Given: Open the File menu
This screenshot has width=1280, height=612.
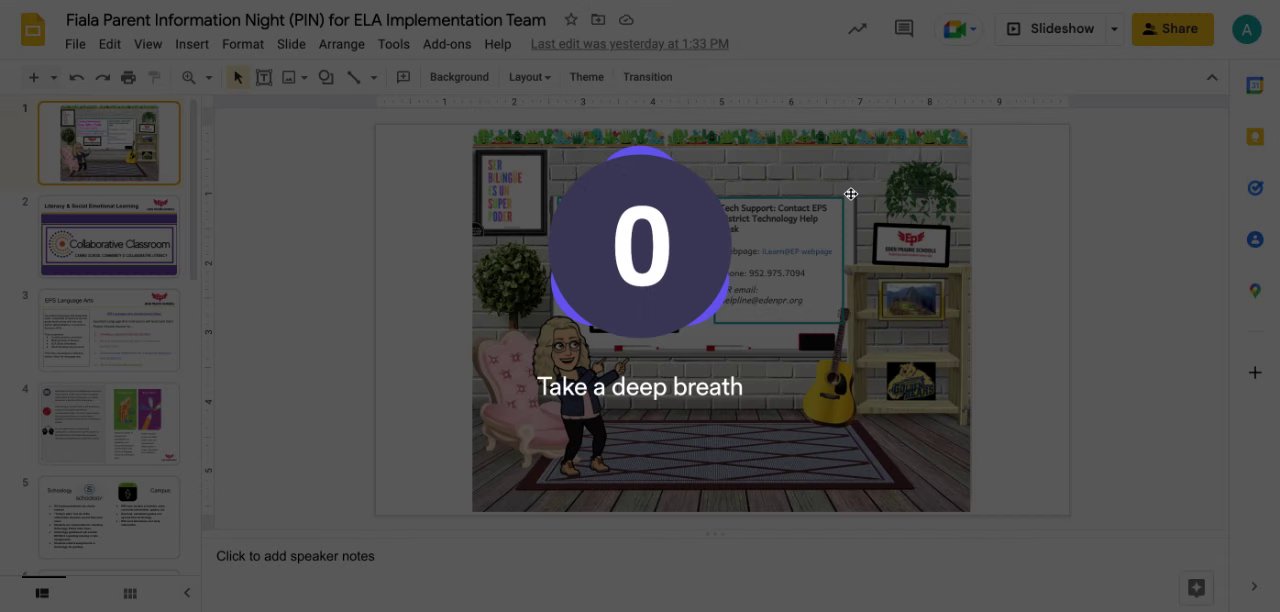Looking at the screenshot, I should click(75, 44).
